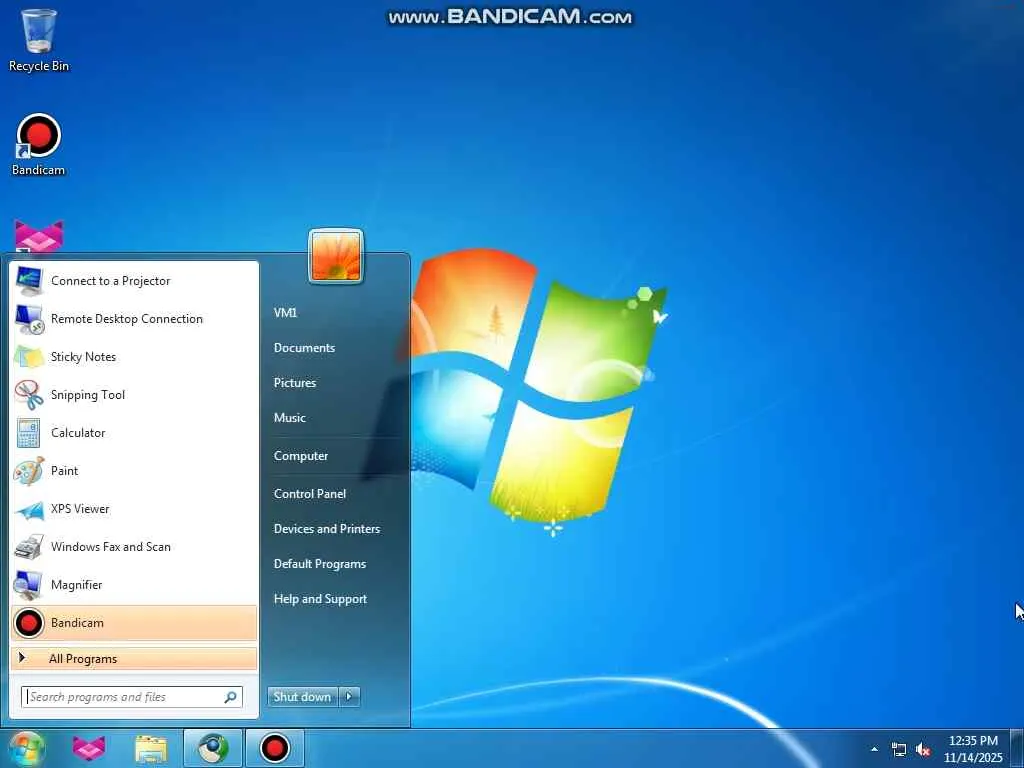The height and width of the screenshot is (768, 1024).
Task: Select the Bandicam label in Start menu
Action: pos(77,623)
